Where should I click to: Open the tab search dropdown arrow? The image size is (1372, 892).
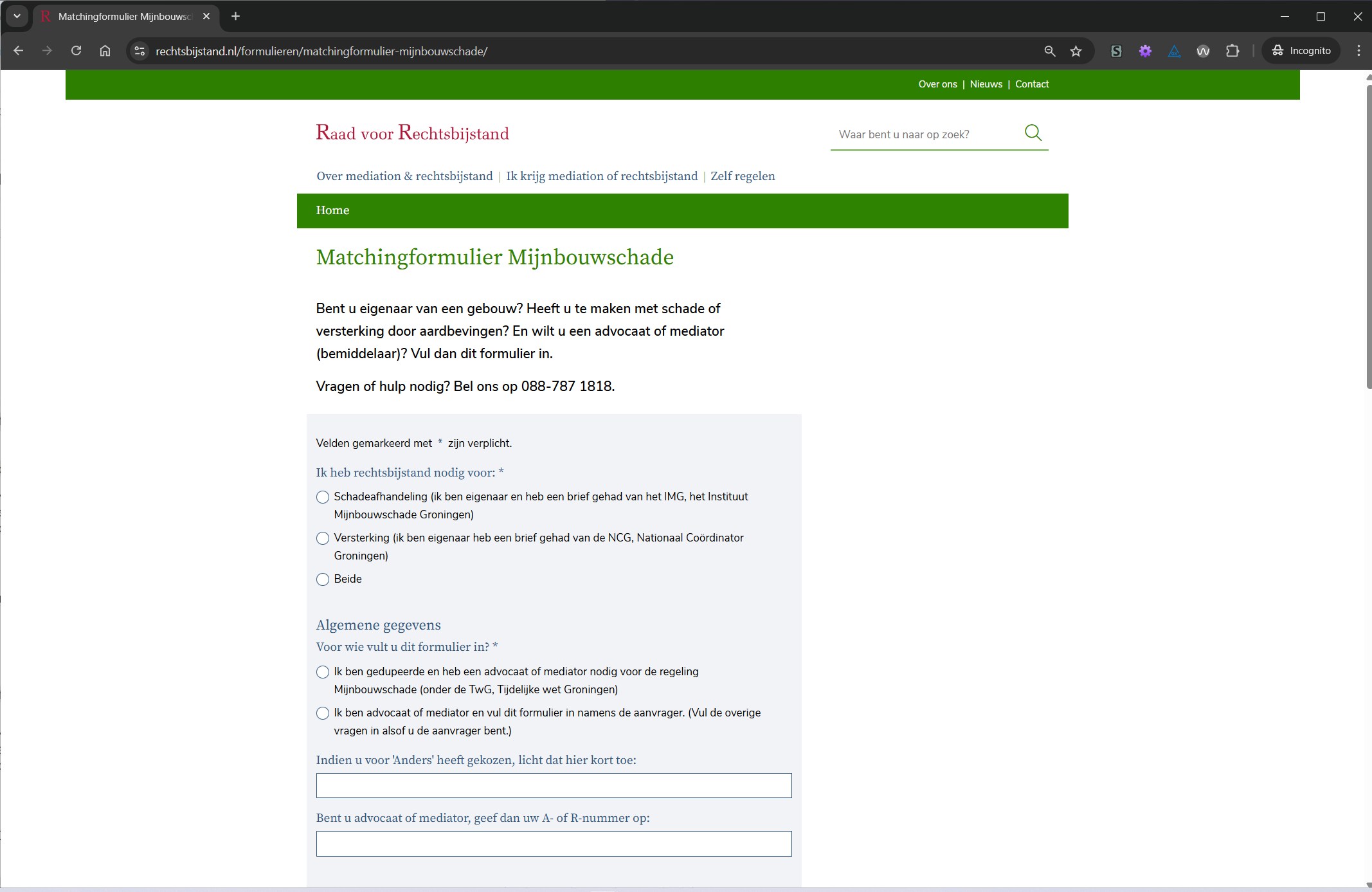click(x=17, y=16)
